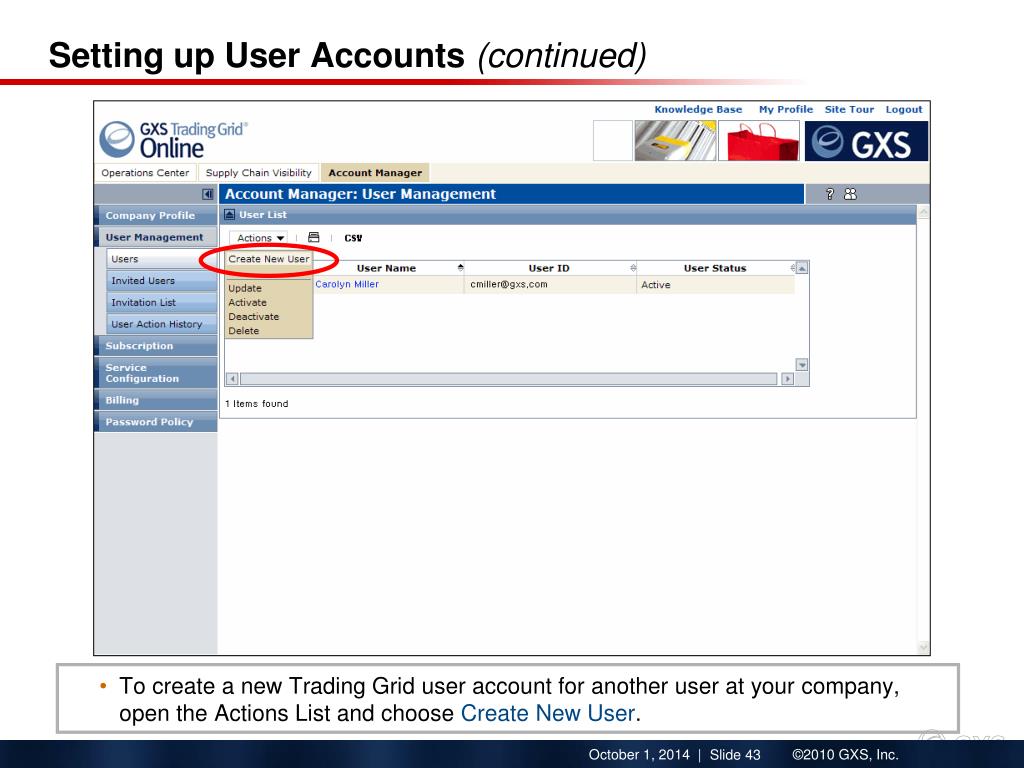Click the cmiller@gxs.com User ID cell
The width and height of the screenshot is (1024, 768).
coord(551,285)
